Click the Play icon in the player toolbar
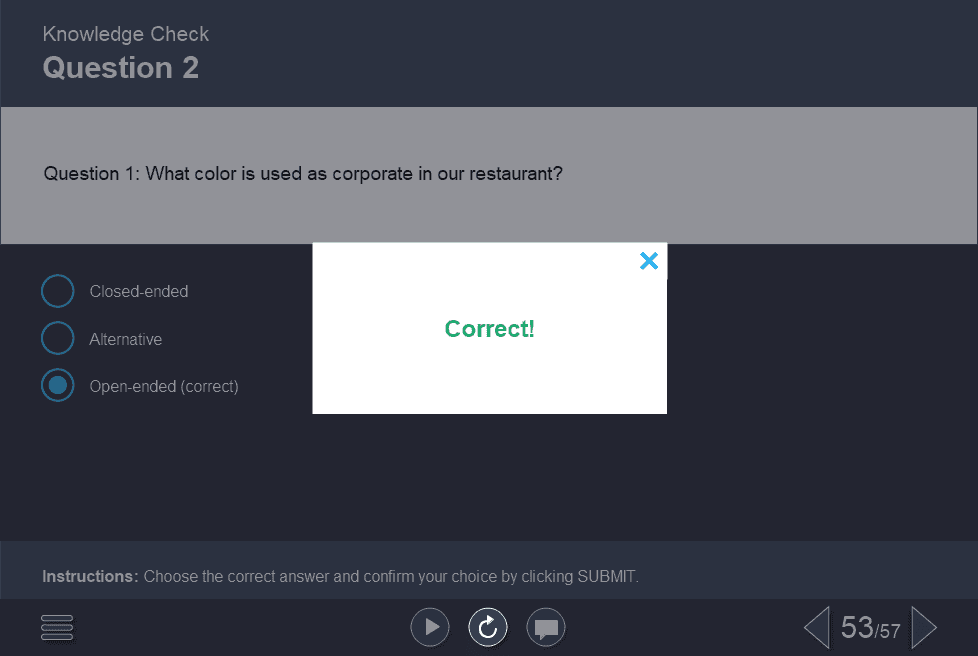The image size is (978, 656). click(x=430, y=627)
